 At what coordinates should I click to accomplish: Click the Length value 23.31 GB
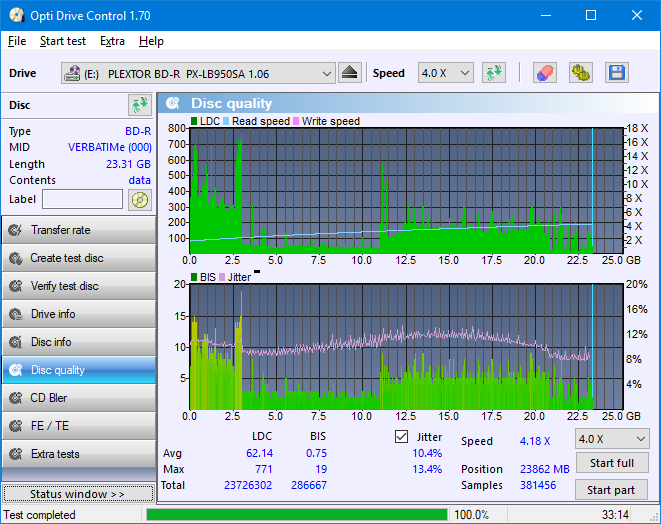pos(128,164)
